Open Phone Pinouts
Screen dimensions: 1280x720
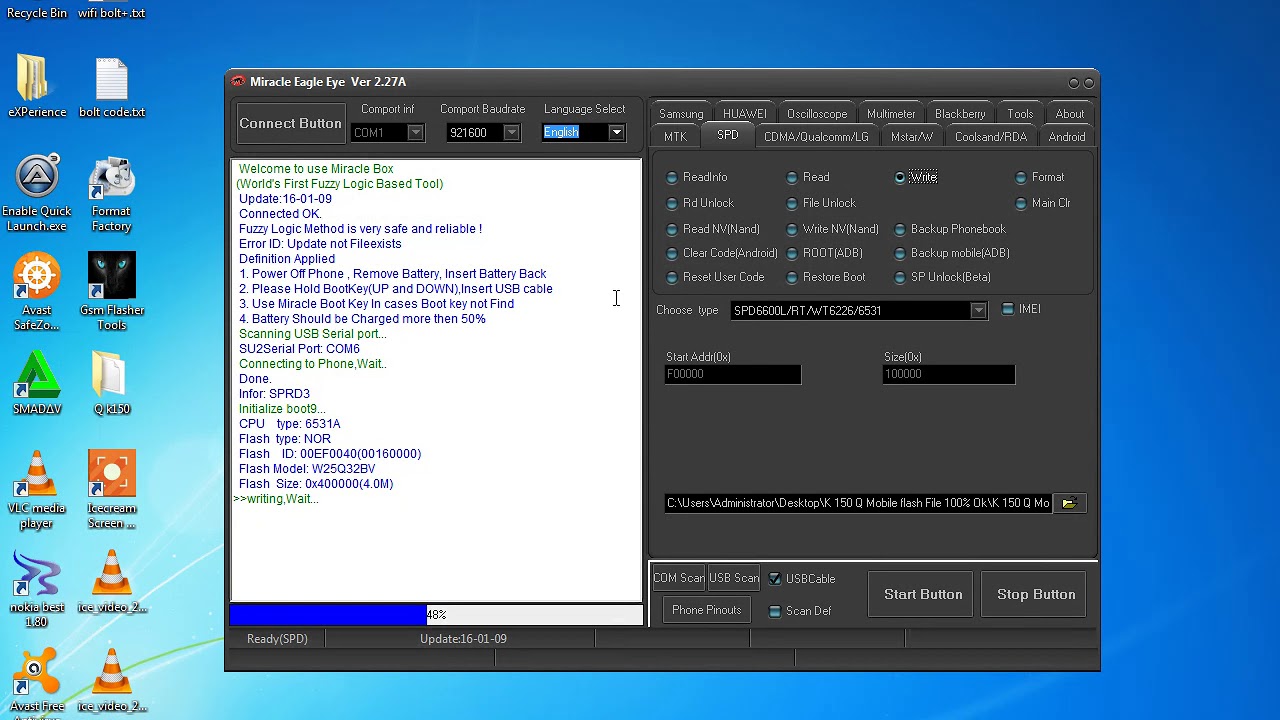coord(707,610)
